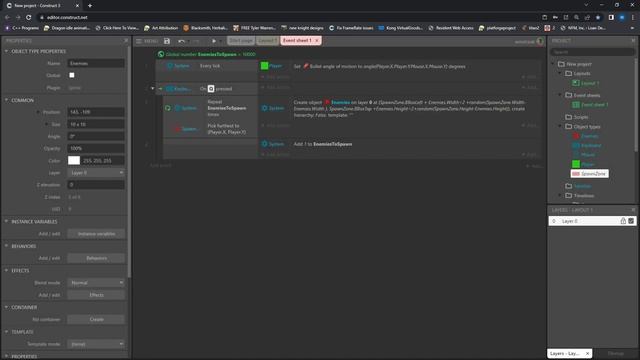
Task: Toggle the lock on Layer 0
Action: tap(623, 221)
